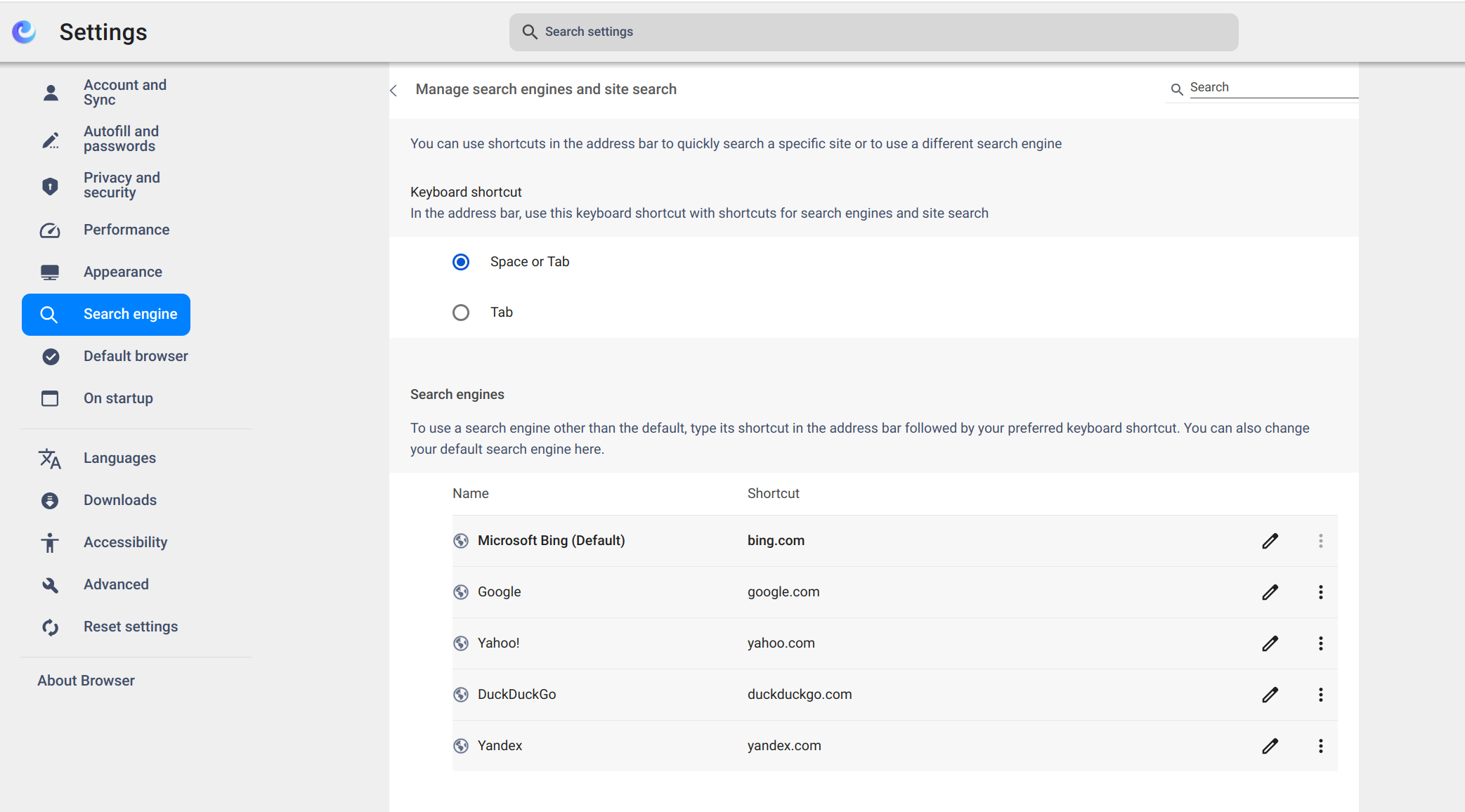
Task: Go to Downloads settings
Action: click(x=105, y=501)
